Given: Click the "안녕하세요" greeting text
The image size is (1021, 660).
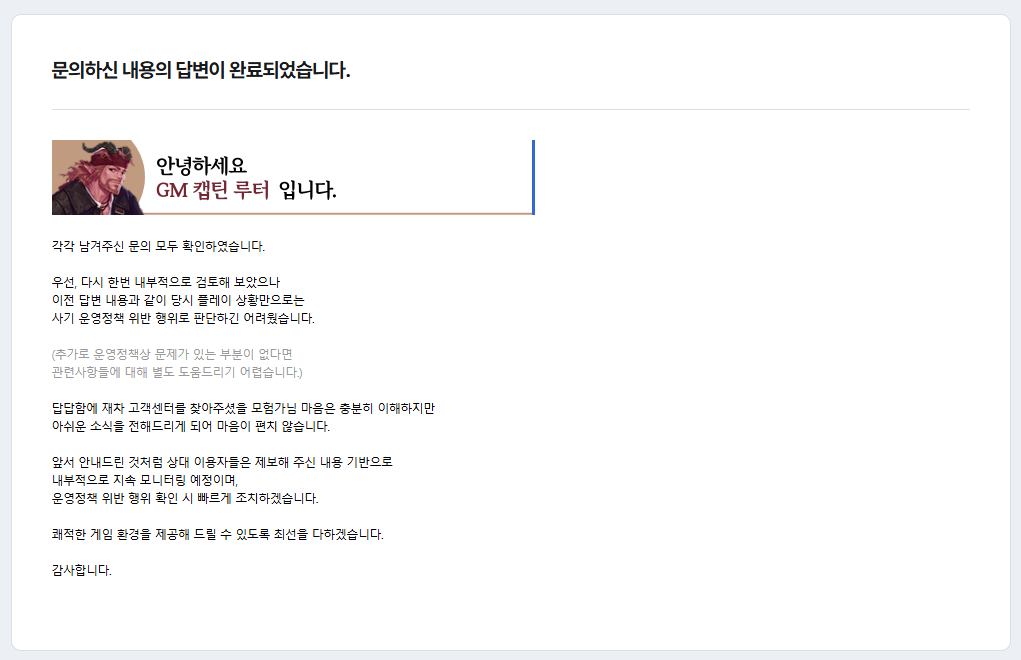Looking at the screenshot, I should click(201, 165).
